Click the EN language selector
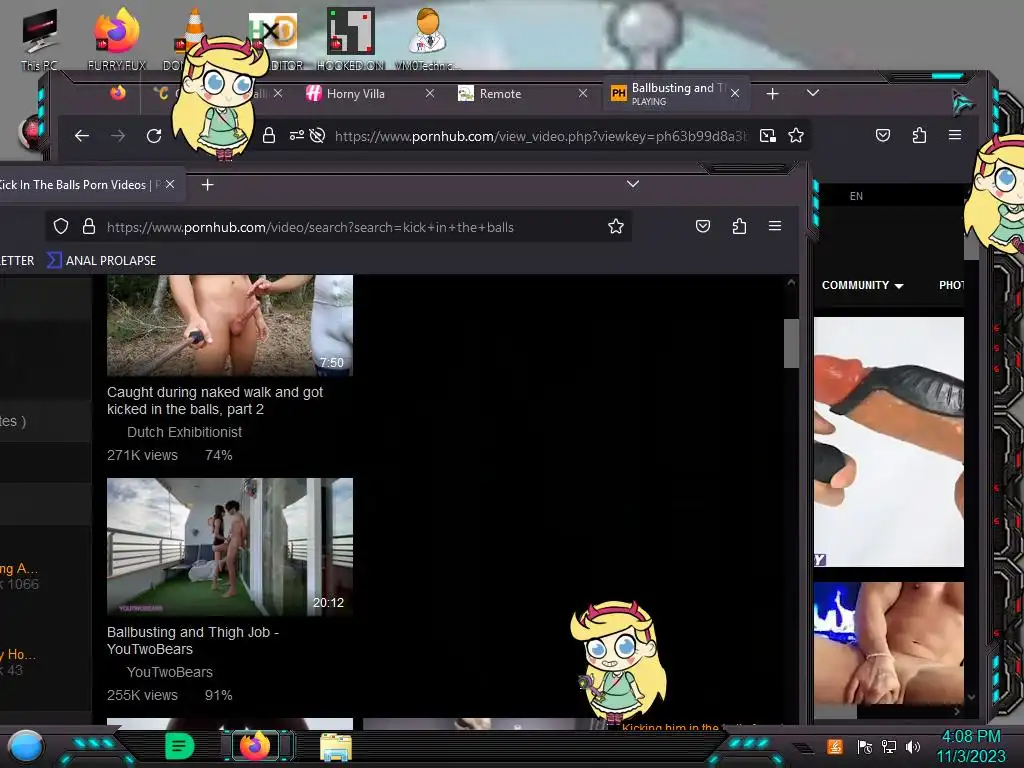This screenshot has width=1024, height=768. coord(856,196)
